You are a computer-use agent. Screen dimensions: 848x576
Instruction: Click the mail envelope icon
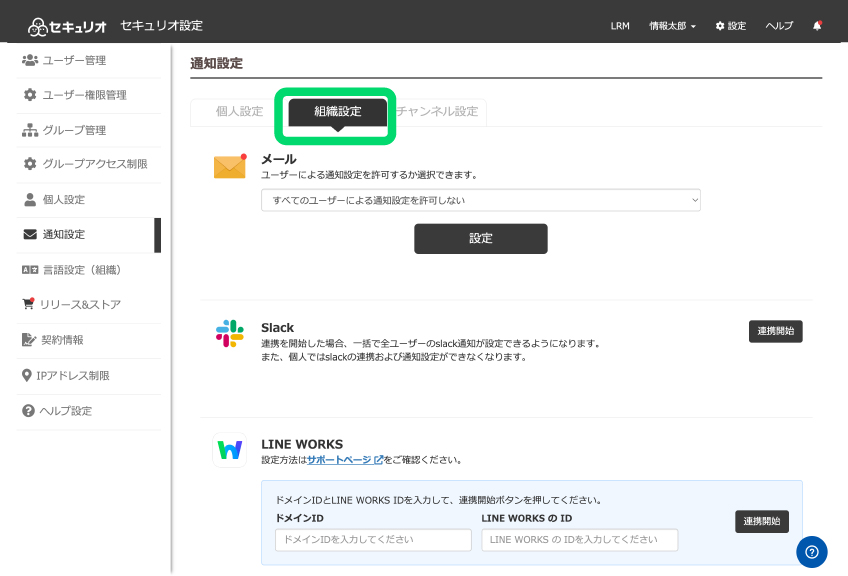tap(230, 167)
